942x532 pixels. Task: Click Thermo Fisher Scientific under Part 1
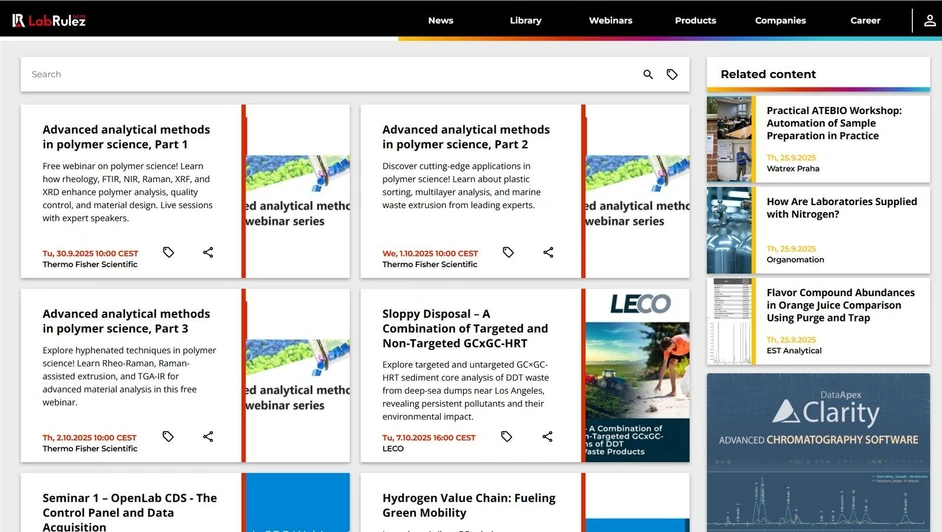coord(90,264)
